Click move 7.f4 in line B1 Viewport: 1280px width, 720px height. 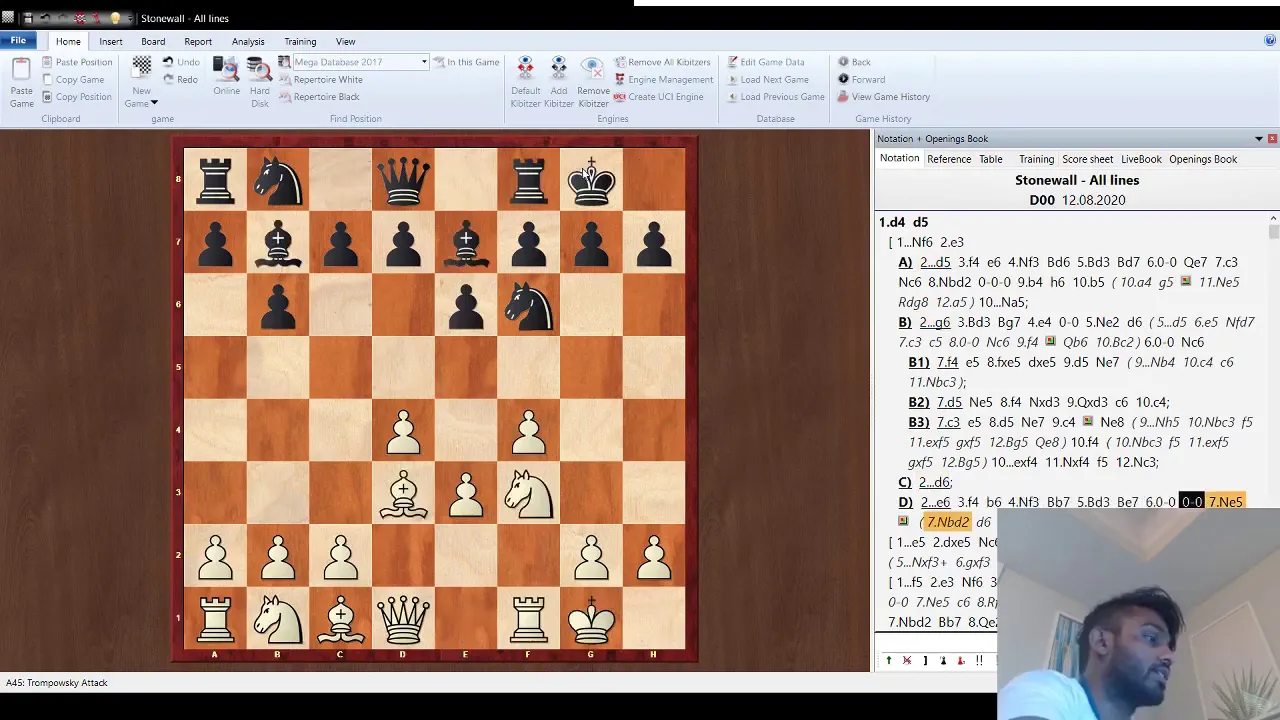click(x=947, y=362)
